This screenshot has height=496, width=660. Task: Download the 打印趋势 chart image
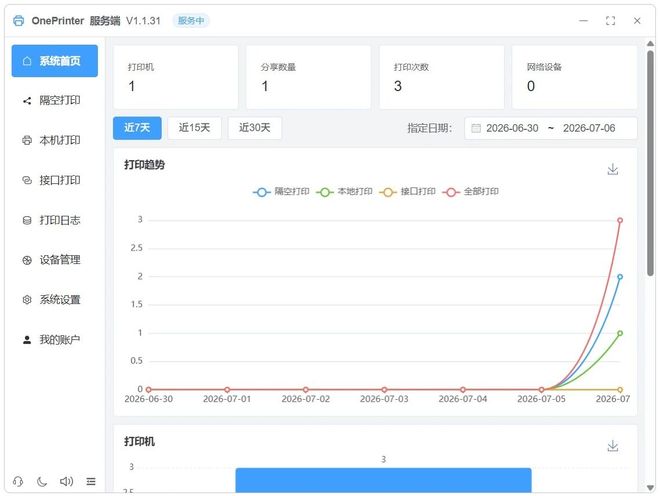pyautogui.click(x=613, y=169)
